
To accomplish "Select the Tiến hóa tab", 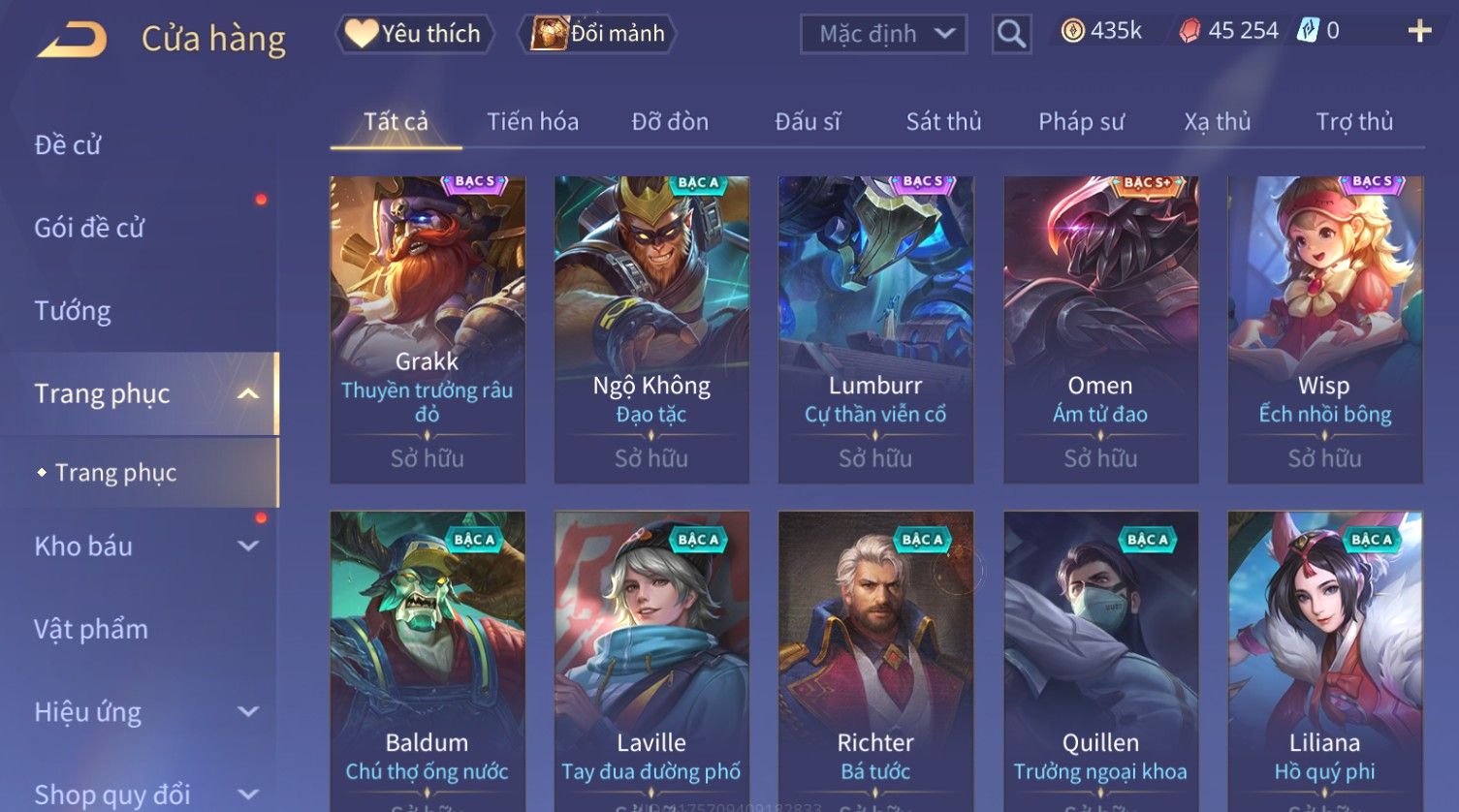I will [x=532, y=121].
